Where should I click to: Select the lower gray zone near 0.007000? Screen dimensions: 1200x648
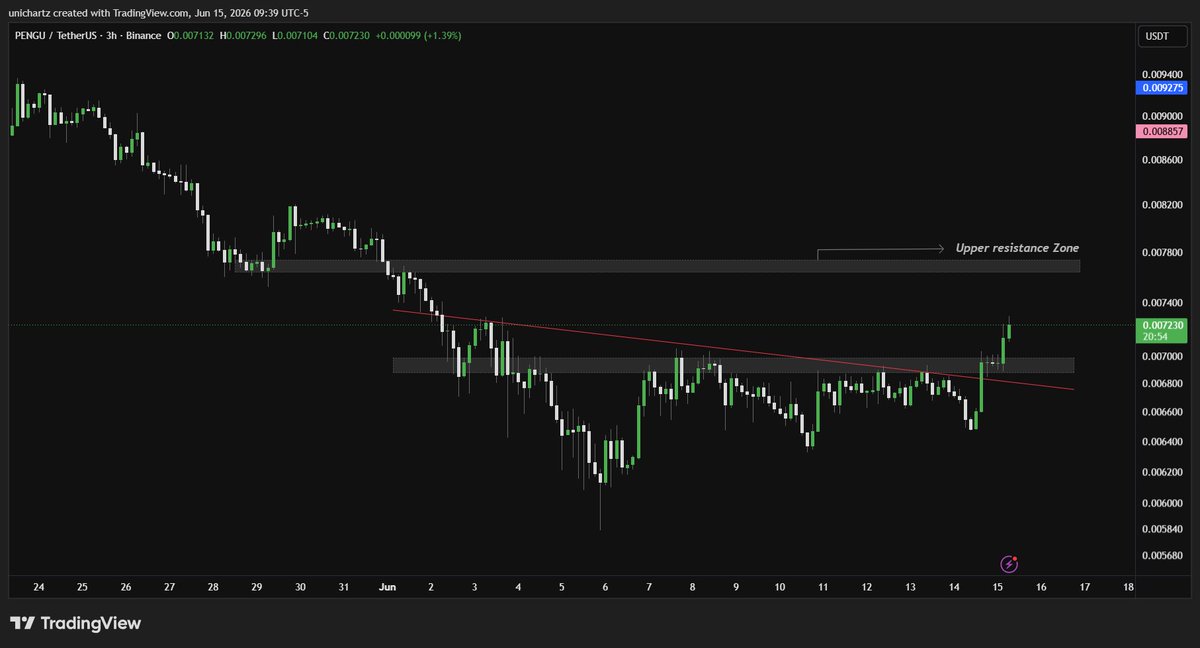coord(733,365)
